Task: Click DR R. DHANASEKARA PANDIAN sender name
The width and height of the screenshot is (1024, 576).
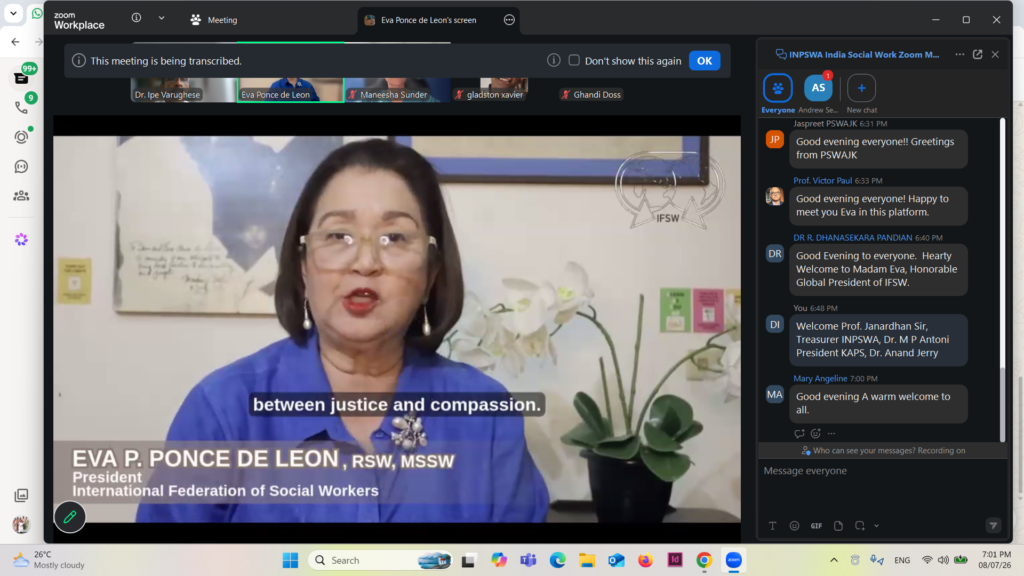Action: [852, 238]
